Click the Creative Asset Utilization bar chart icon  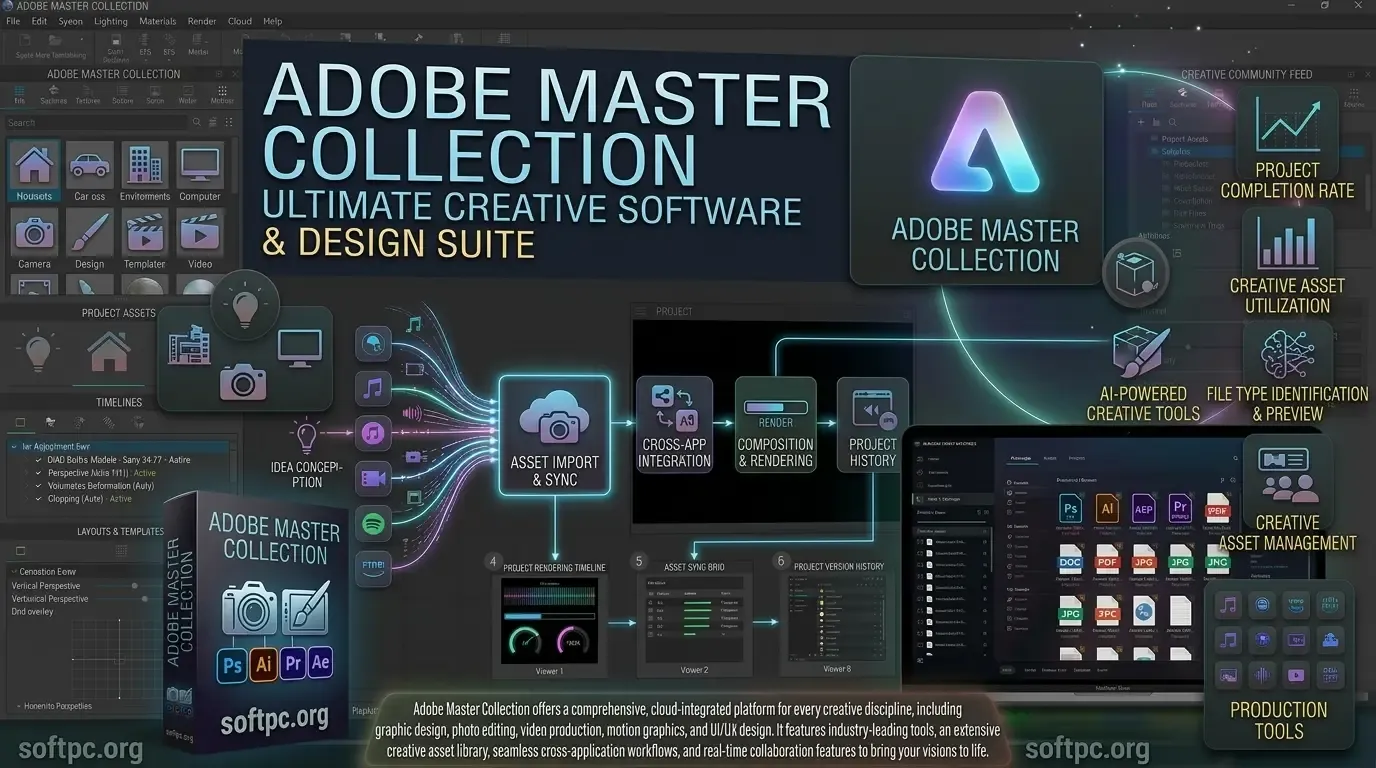(x=1287, y=243)
